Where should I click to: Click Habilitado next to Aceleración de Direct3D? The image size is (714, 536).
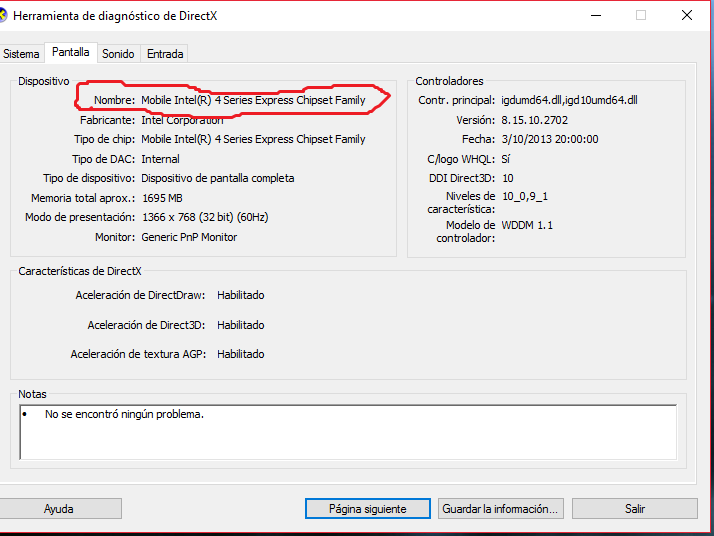[x=240, y=325]
